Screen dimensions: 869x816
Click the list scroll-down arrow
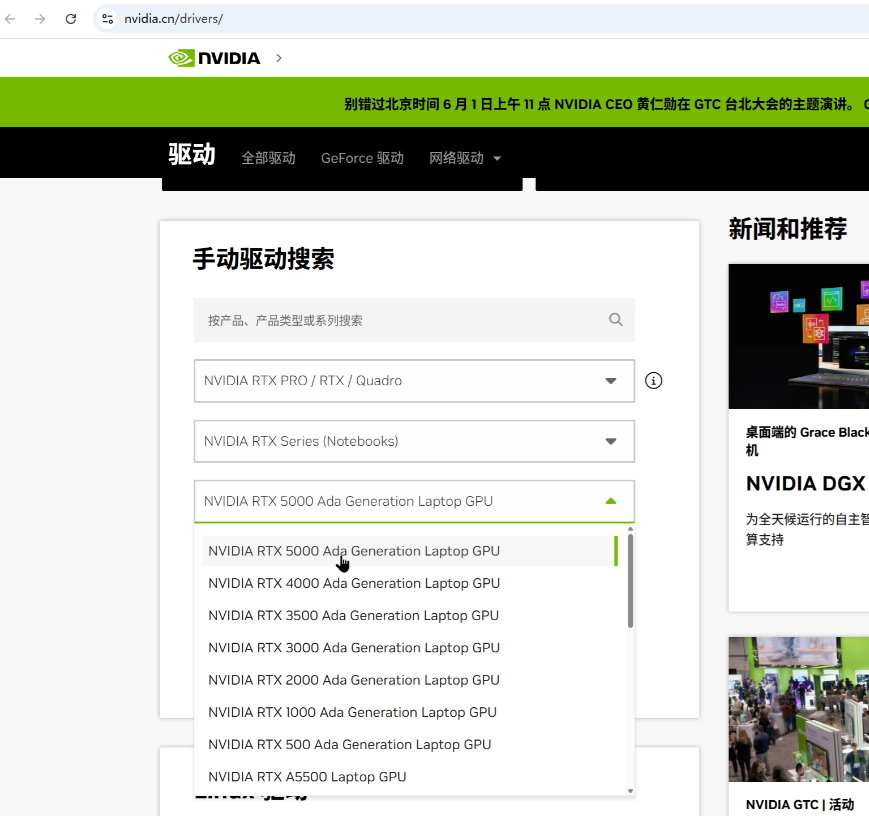[x=630, y=791]
